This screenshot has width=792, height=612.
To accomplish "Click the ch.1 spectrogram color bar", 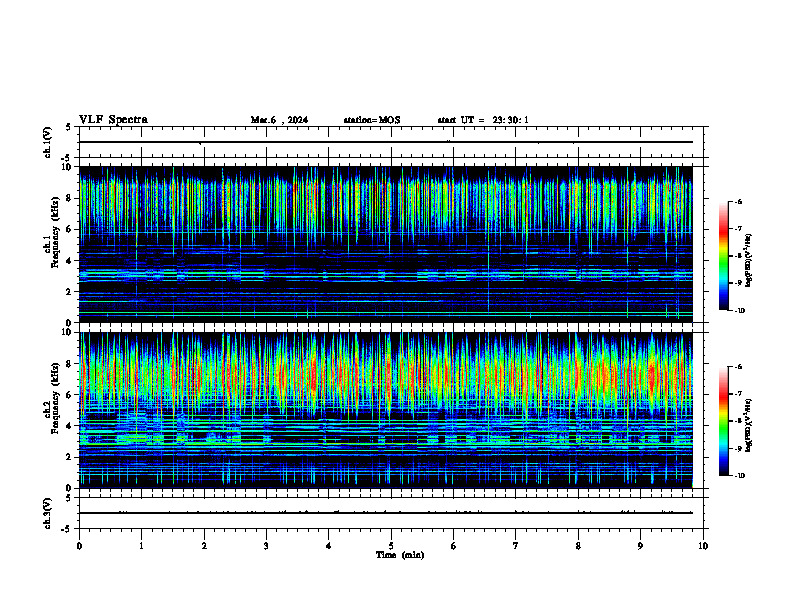I will [723, 256].
